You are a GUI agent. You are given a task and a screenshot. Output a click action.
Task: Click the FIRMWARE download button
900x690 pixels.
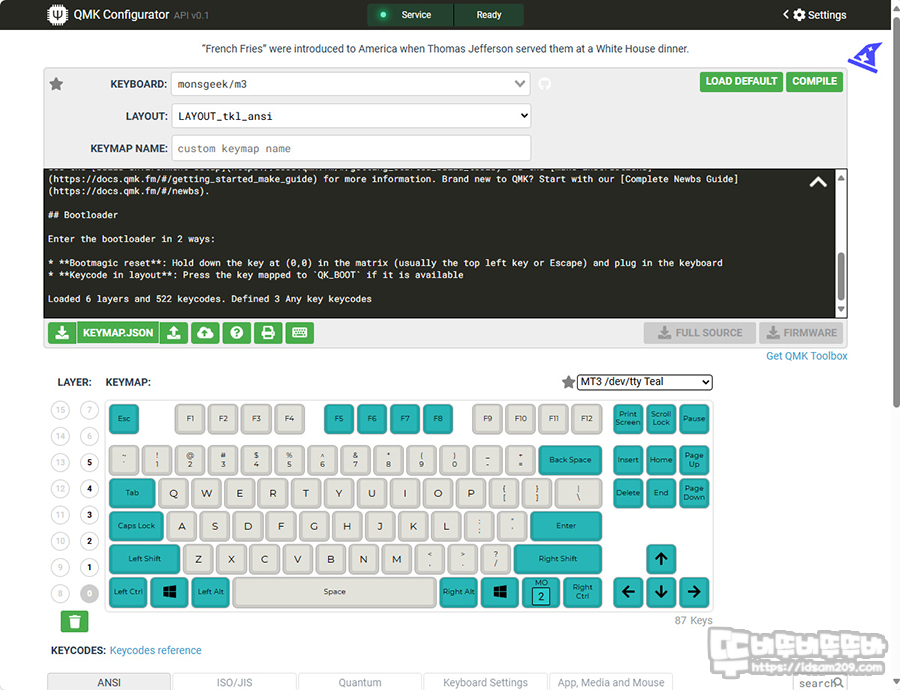[x=802, y=333]
